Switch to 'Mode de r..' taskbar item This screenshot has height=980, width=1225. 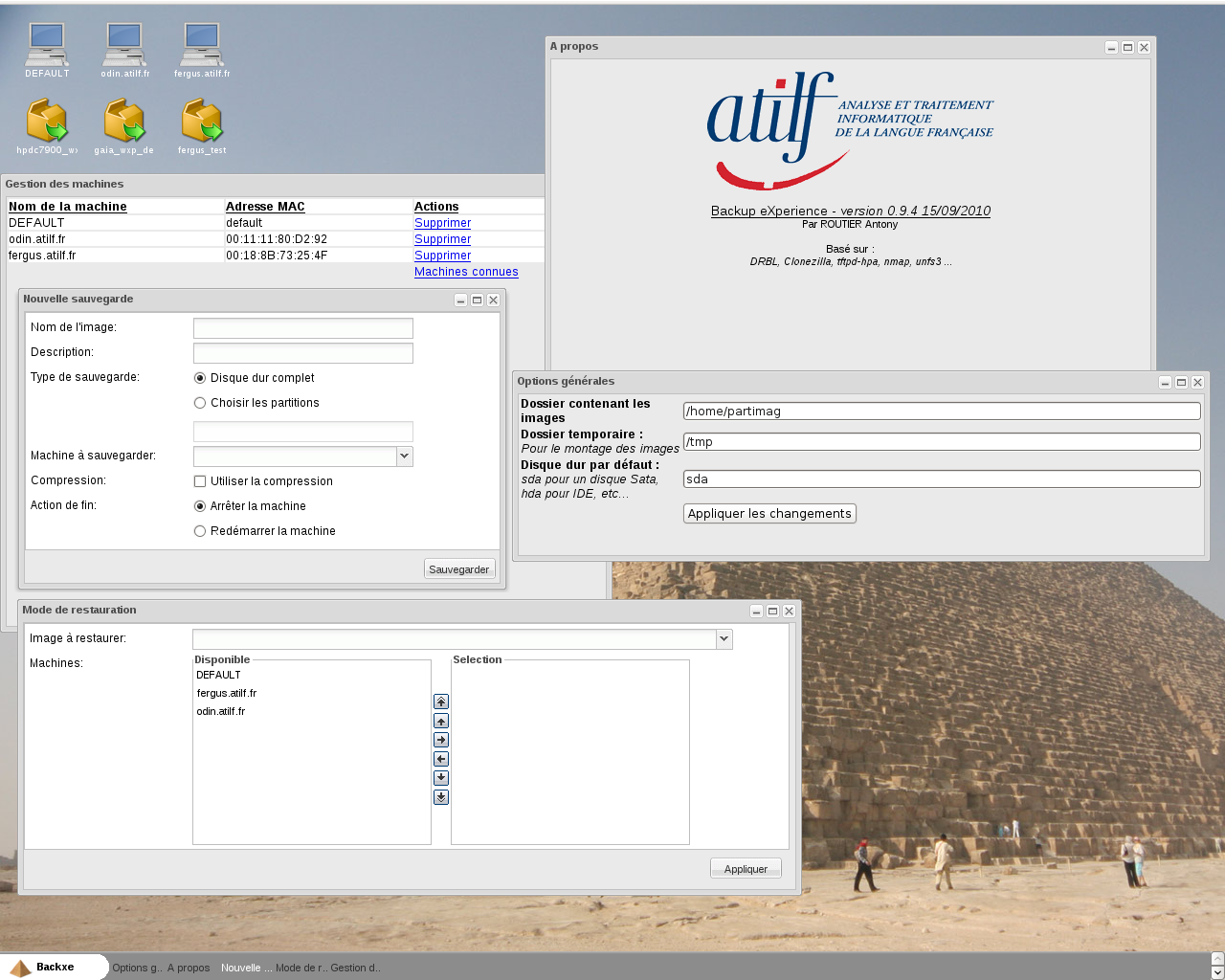coord(301,968)
